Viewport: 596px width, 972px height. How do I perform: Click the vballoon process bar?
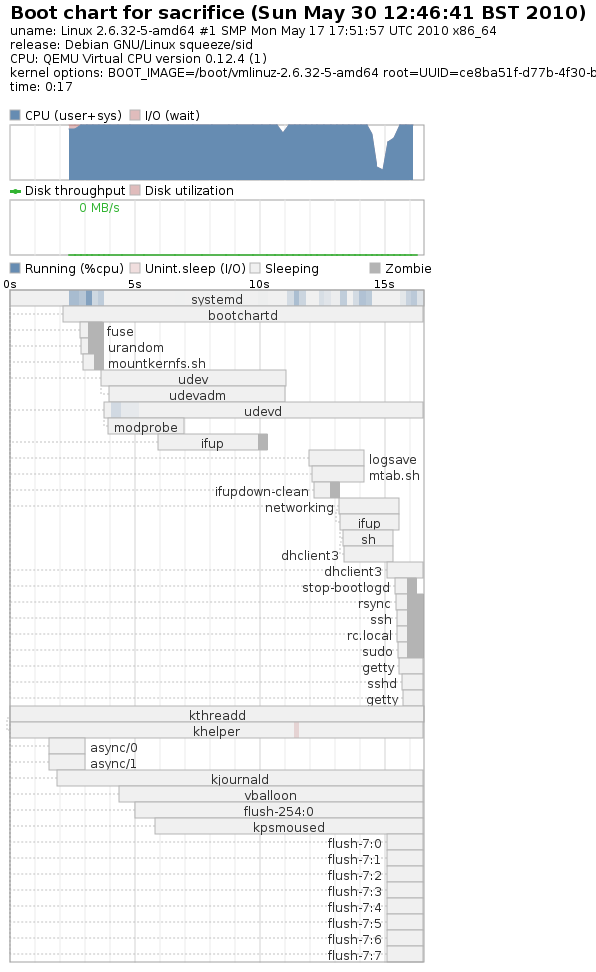(x=271, y=795)
